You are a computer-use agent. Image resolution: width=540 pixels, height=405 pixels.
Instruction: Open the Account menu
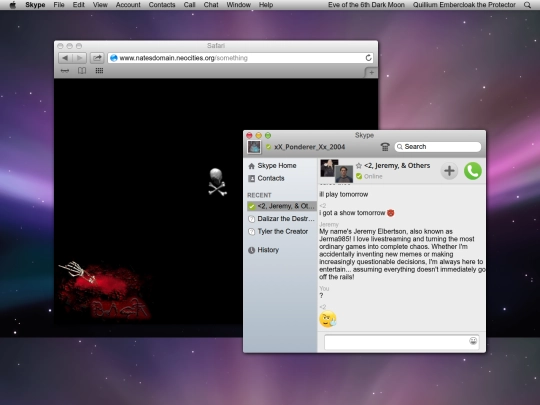point(128,5)
